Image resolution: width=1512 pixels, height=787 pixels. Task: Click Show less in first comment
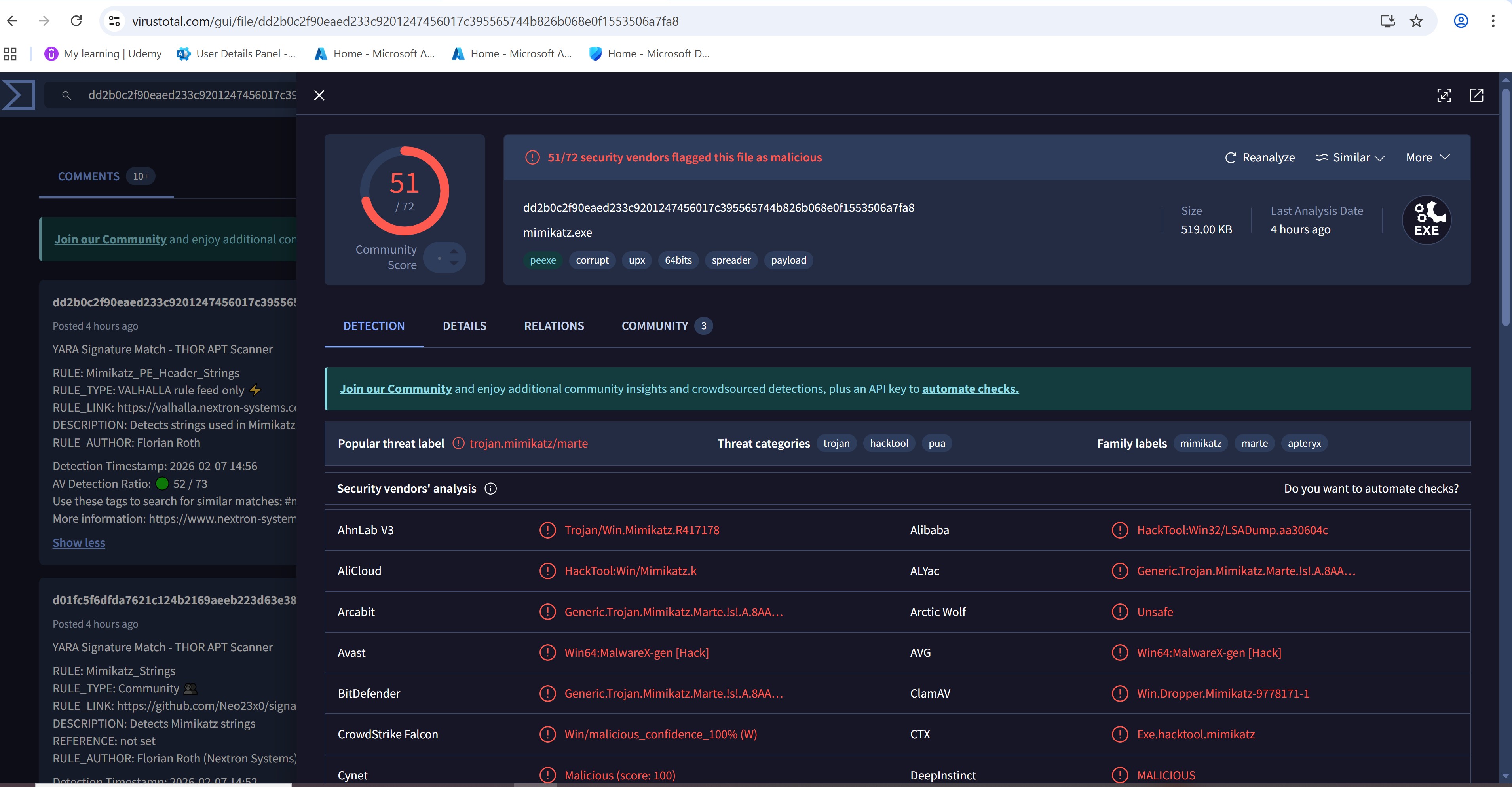pos(79,543)
